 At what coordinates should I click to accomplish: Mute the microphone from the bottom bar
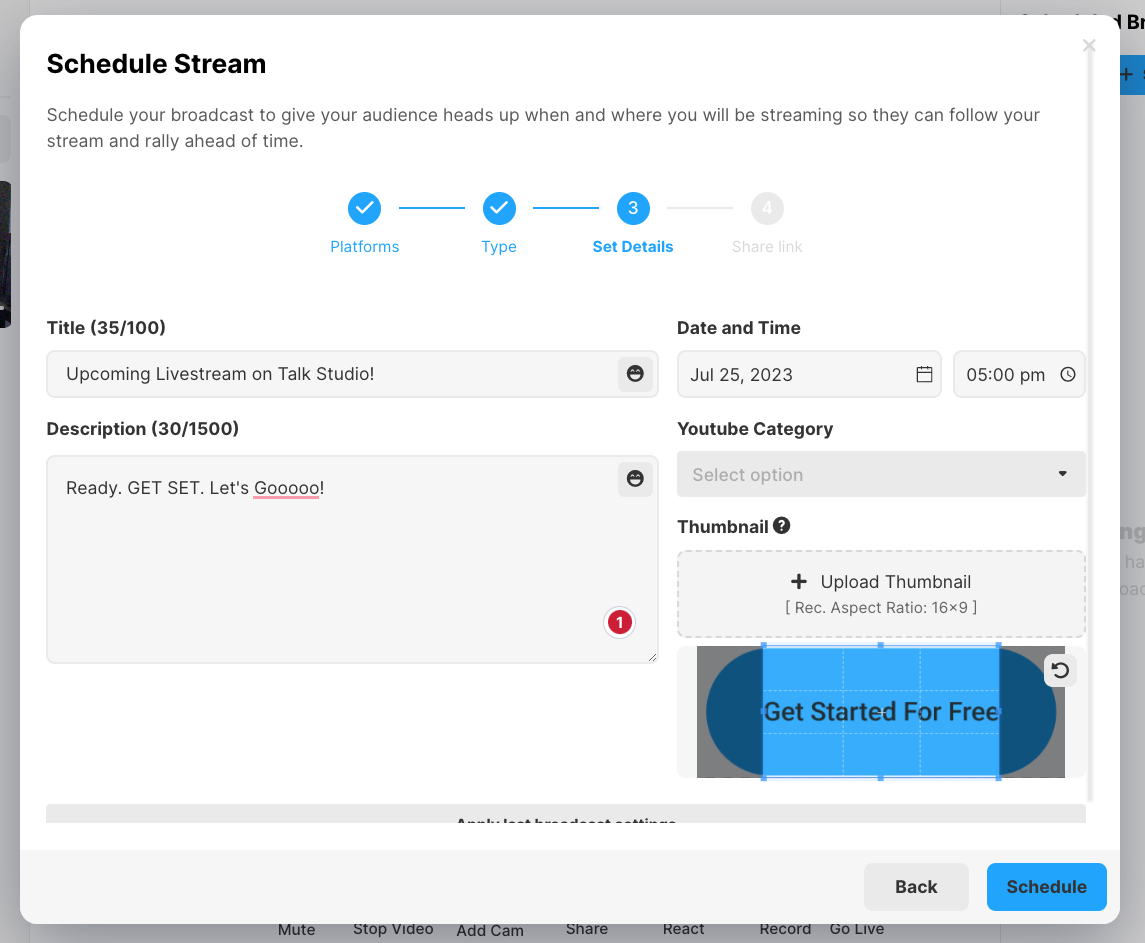click(296, 929)
